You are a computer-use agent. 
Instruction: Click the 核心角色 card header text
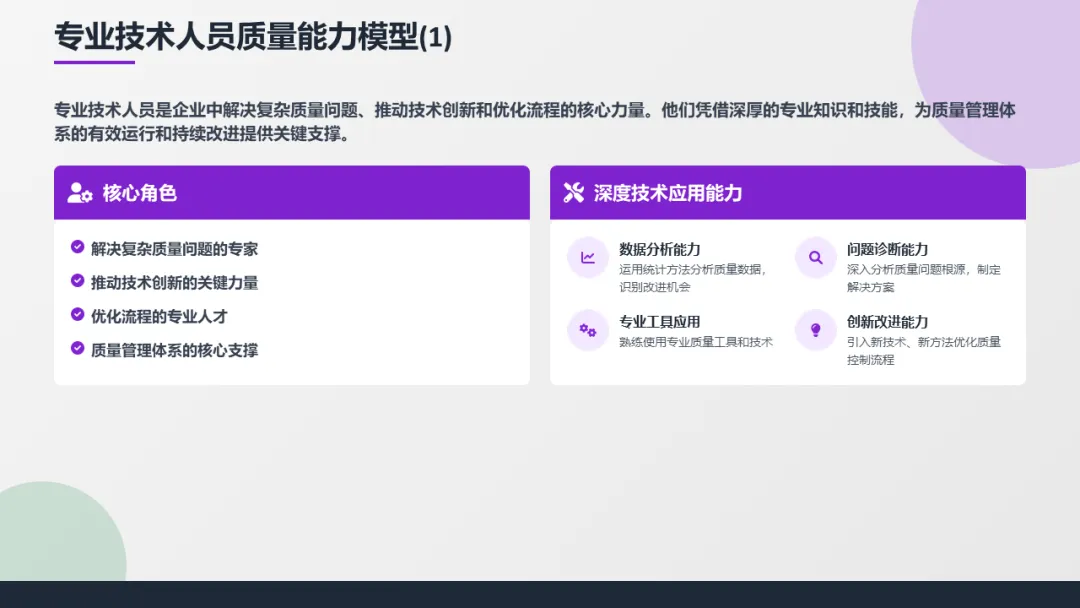(140, 193)
